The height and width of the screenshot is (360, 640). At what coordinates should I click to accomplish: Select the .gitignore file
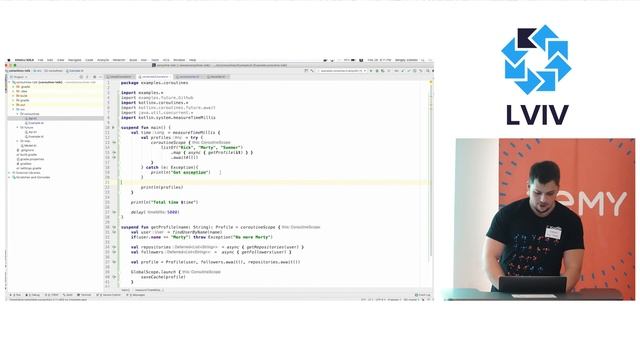pos(25,150)
